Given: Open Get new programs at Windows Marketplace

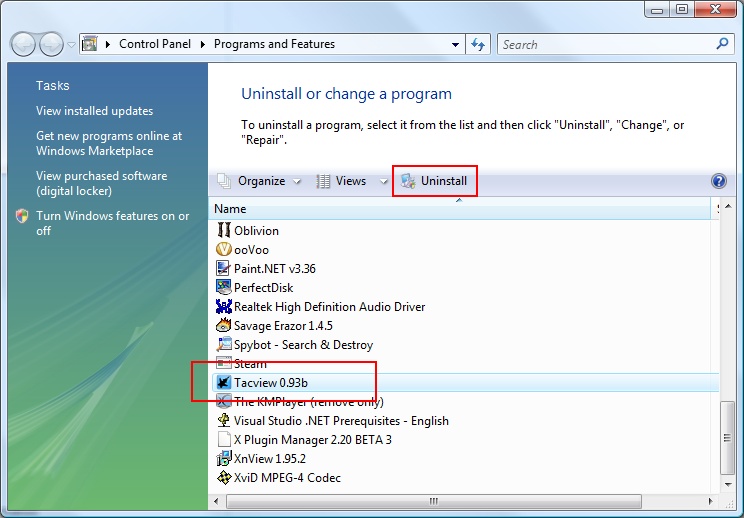Looking at the screenshot, I should pos(109,143).
